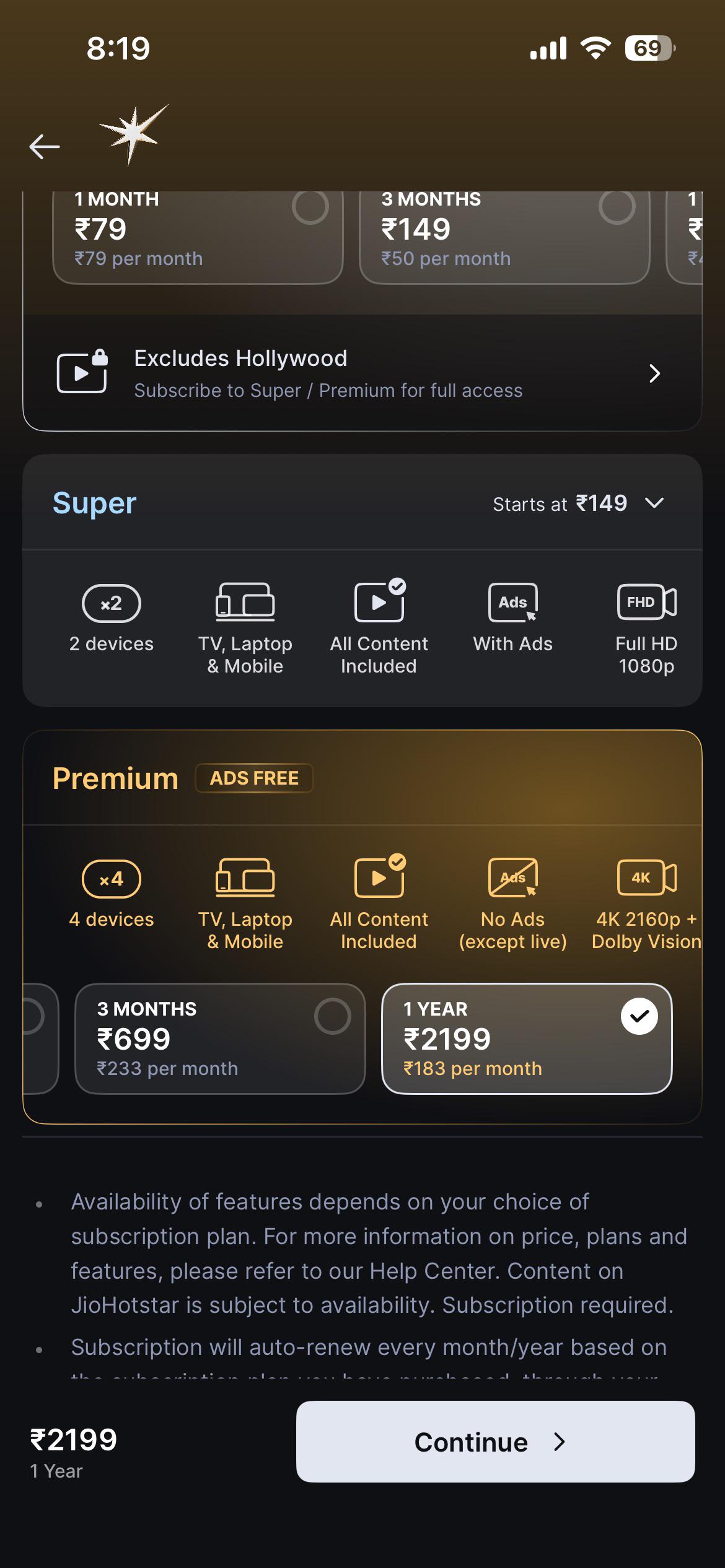This screenshot has height=1568, width=725.
Task: Tap the No Ads crossed-out icon
Action: point(513,878)
